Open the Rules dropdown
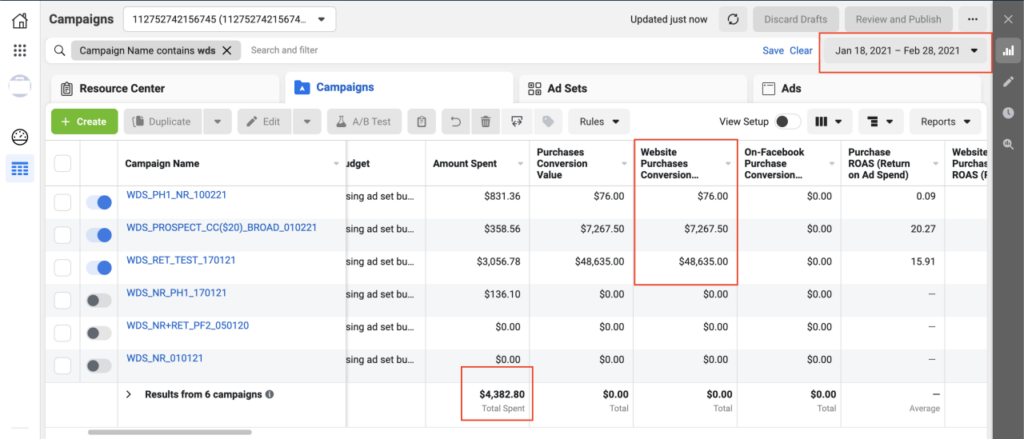 pos(599,122)
